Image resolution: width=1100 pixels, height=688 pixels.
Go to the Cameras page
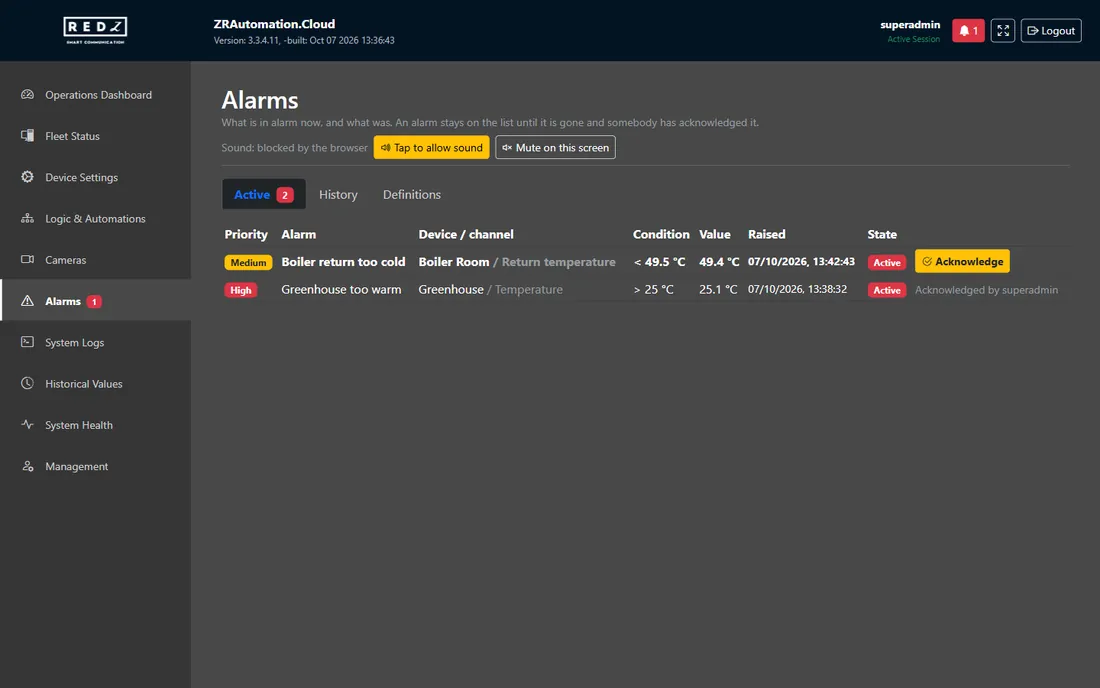click(65, 260)
